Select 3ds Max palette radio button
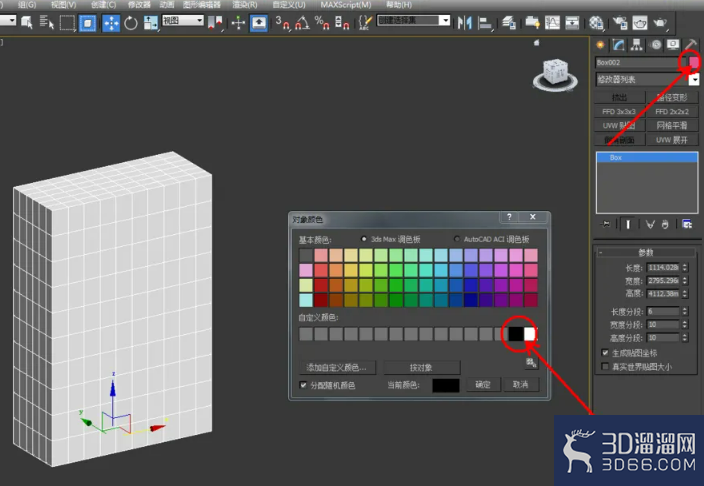This screenshot has height=486, width=704. point(364,239)
